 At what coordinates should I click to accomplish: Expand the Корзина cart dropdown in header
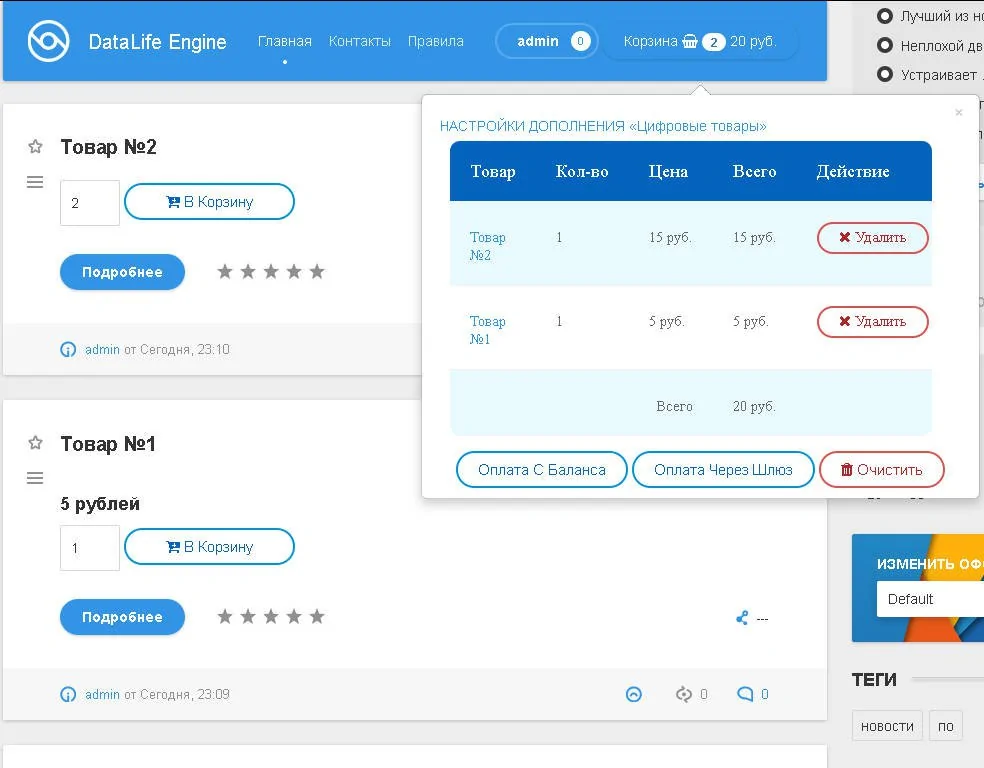click(700, 41)
